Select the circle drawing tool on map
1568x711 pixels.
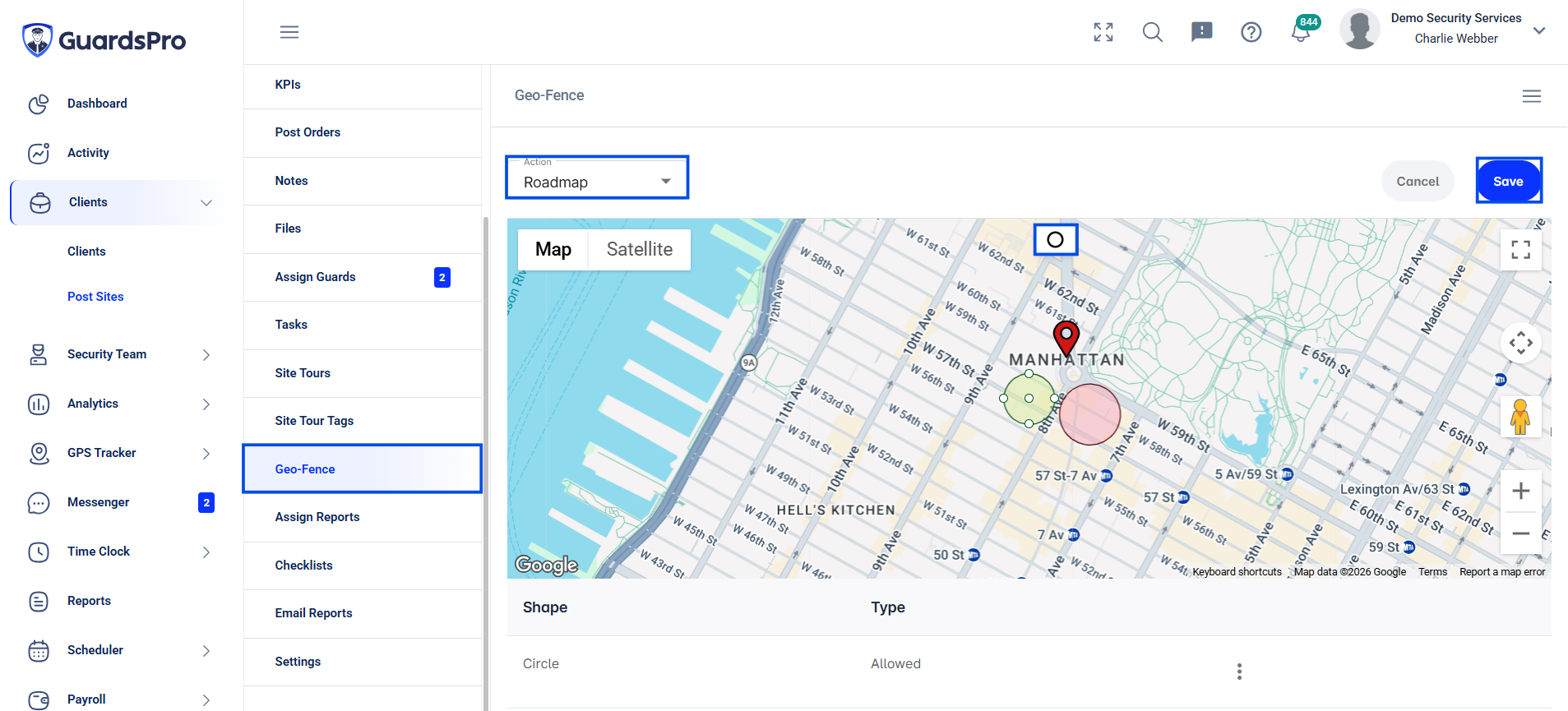1055,239
